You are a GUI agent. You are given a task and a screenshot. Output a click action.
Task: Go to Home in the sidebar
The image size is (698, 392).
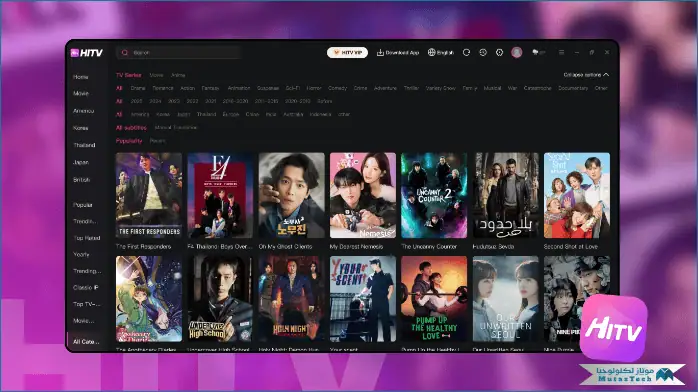pos(81,77)
